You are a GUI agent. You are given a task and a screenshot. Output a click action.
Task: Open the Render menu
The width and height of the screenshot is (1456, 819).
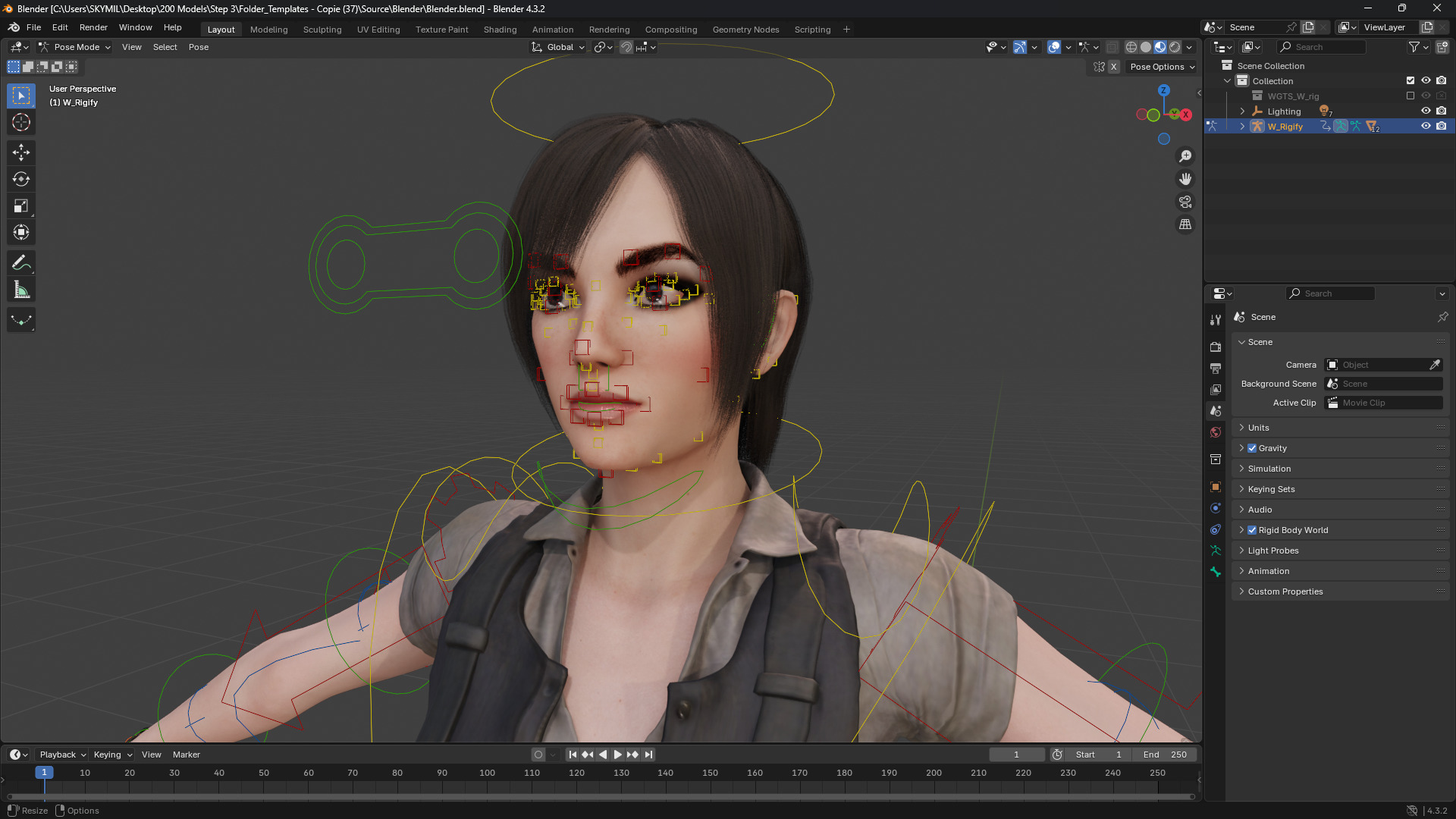point(93,27)
